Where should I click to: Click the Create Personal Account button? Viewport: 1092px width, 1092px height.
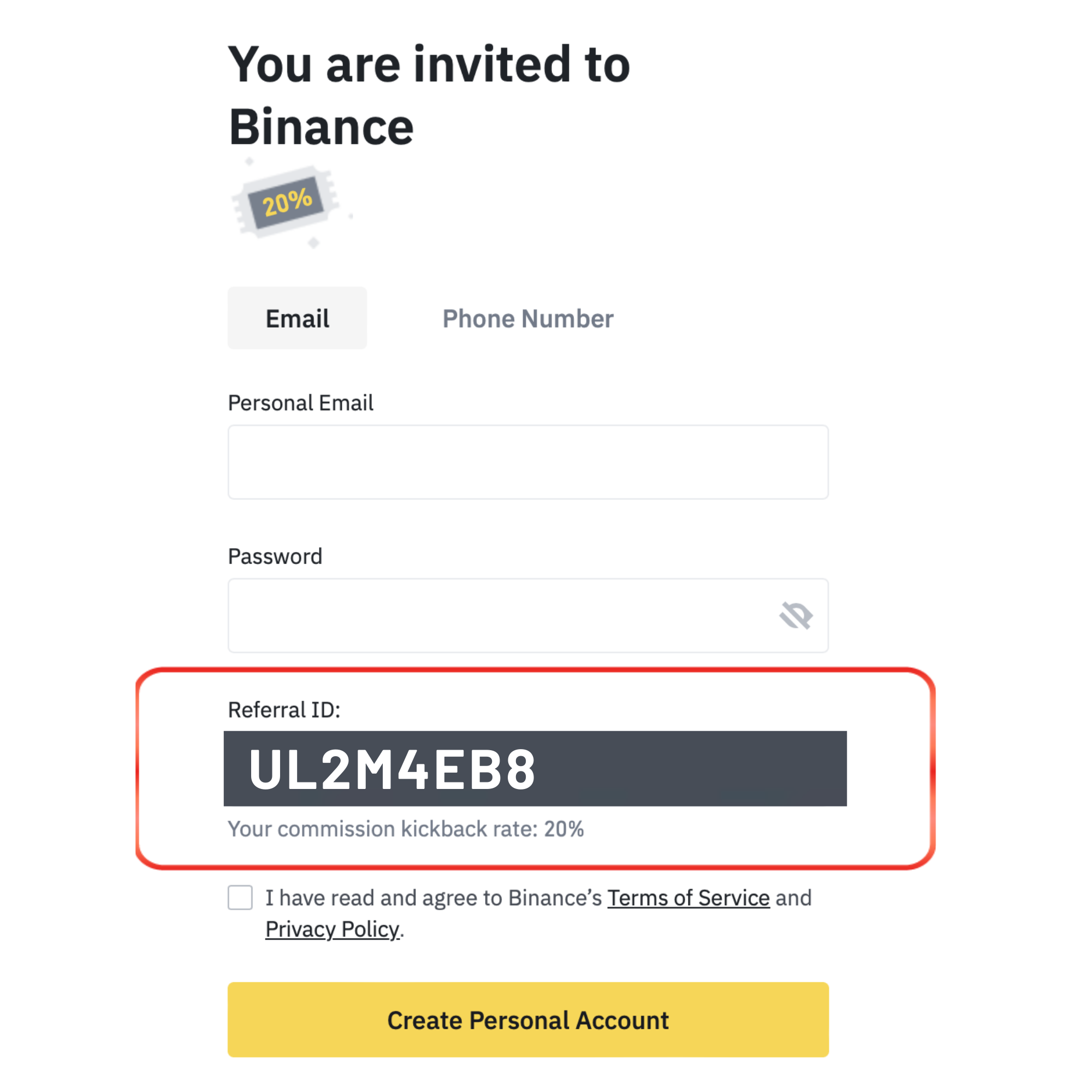(528, 1019)
